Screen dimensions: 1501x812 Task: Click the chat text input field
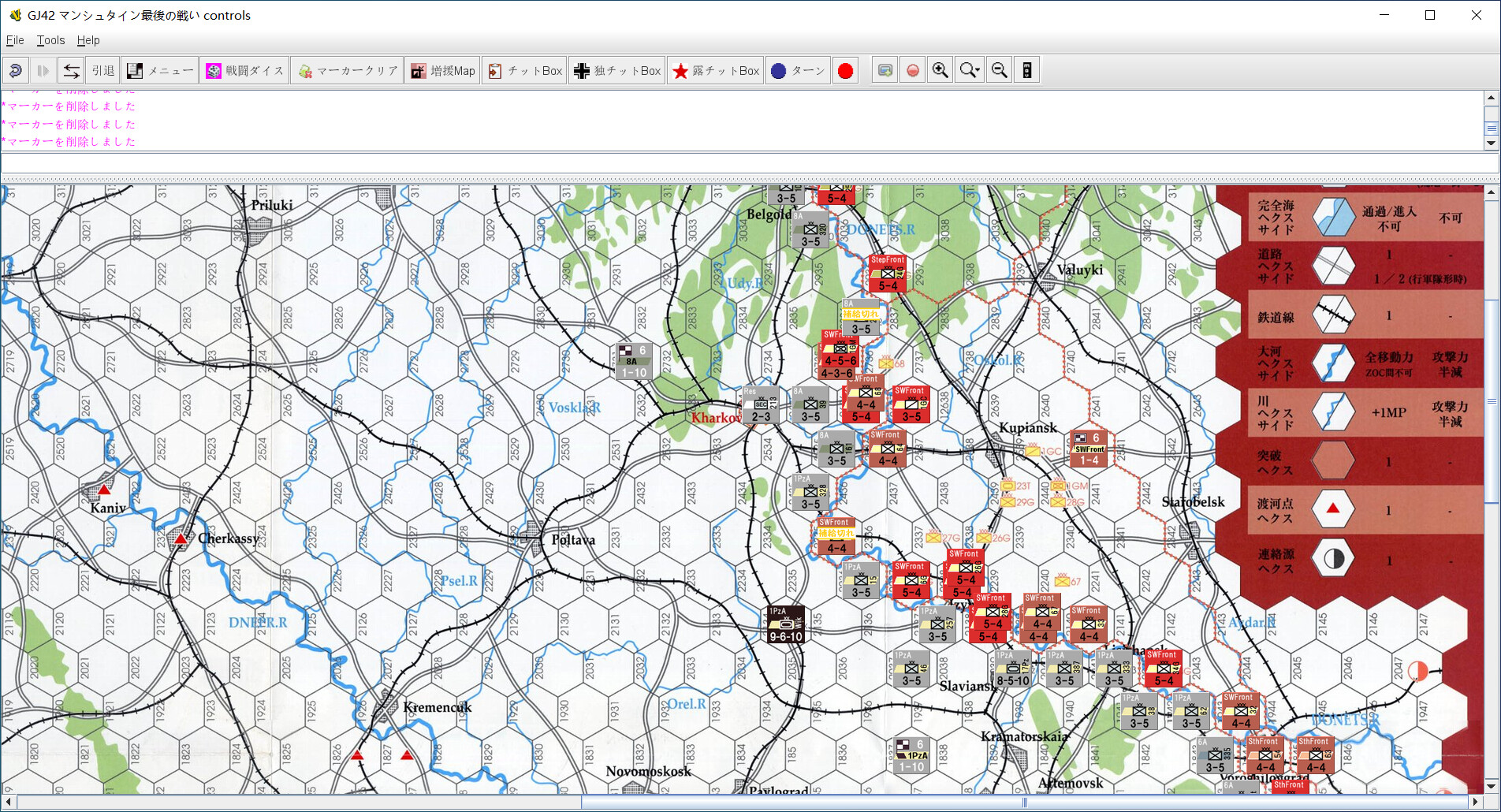tap(749, 163)
